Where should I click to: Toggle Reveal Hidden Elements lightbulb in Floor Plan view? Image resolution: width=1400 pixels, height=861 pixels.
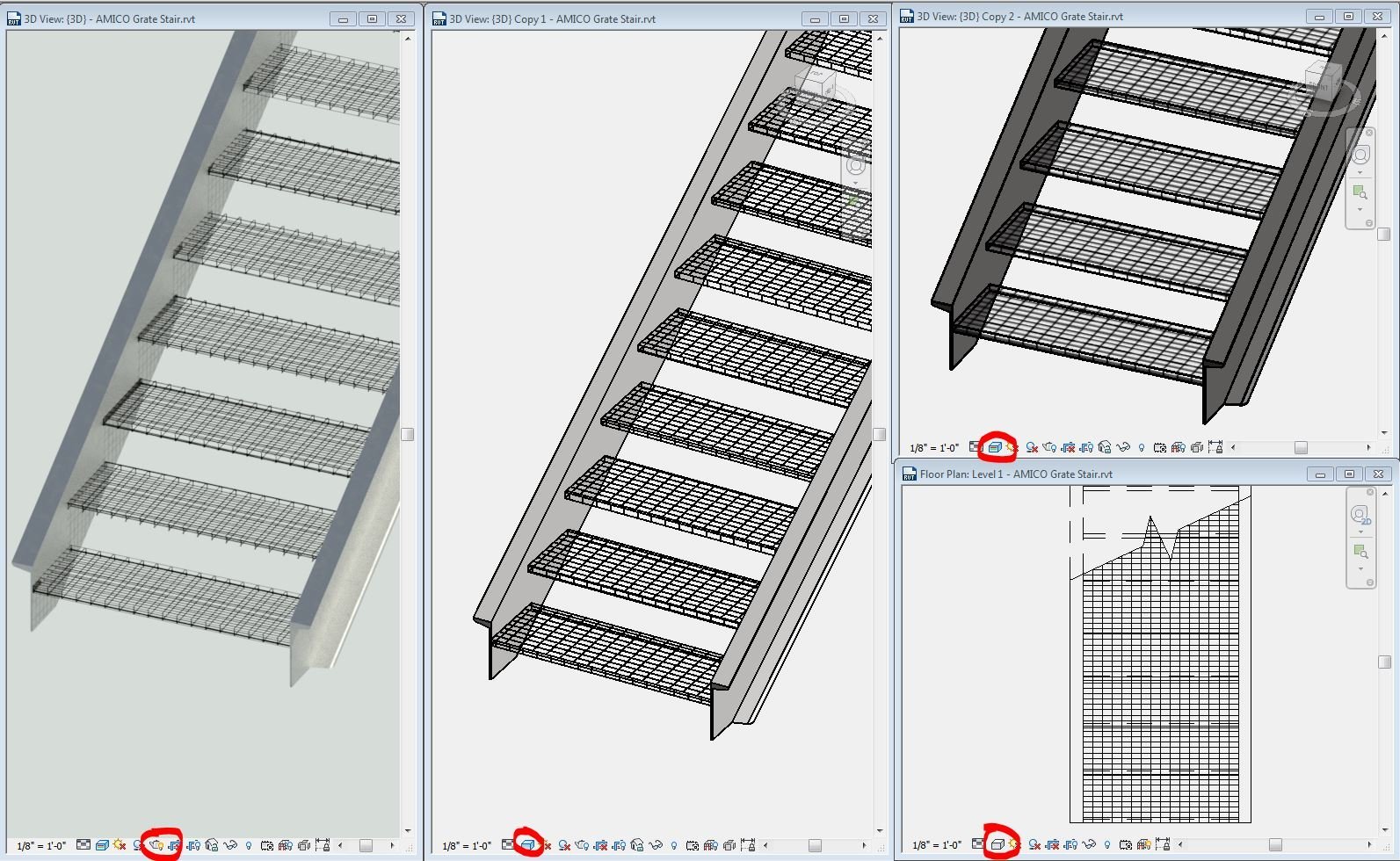point(1107,845)
